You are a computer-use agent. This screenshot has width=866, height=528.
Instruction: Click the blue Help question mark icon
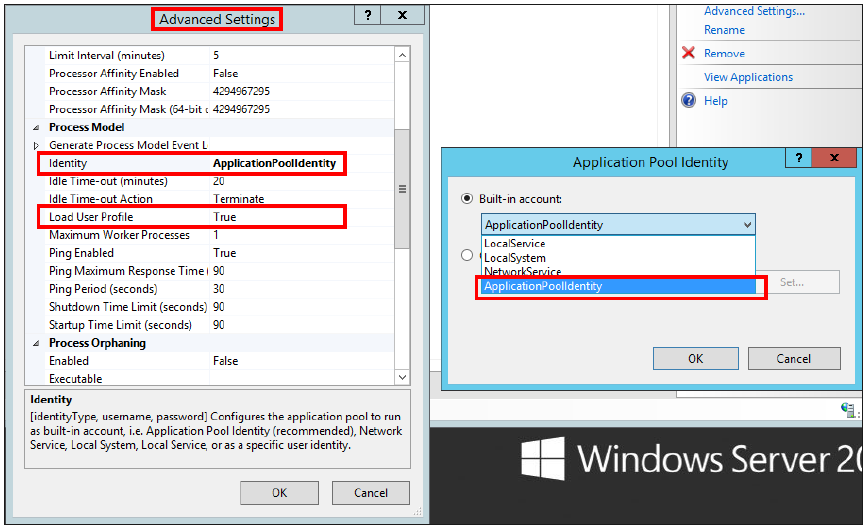(x=688, y=101)
